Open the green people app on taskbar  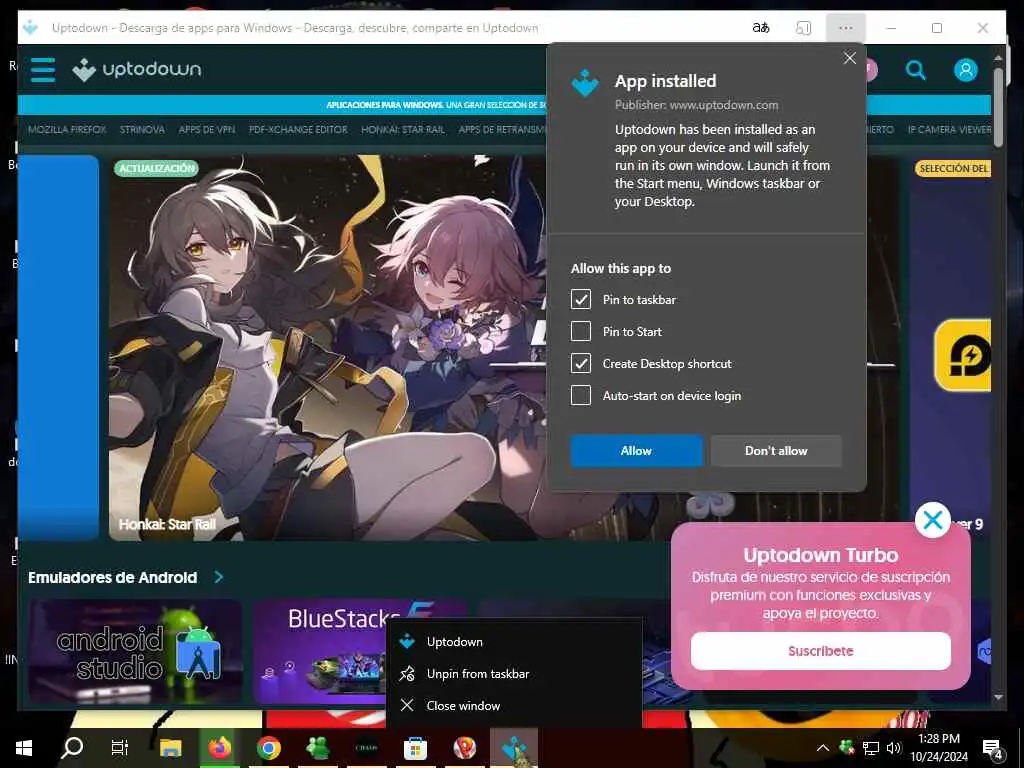point(317,748)
